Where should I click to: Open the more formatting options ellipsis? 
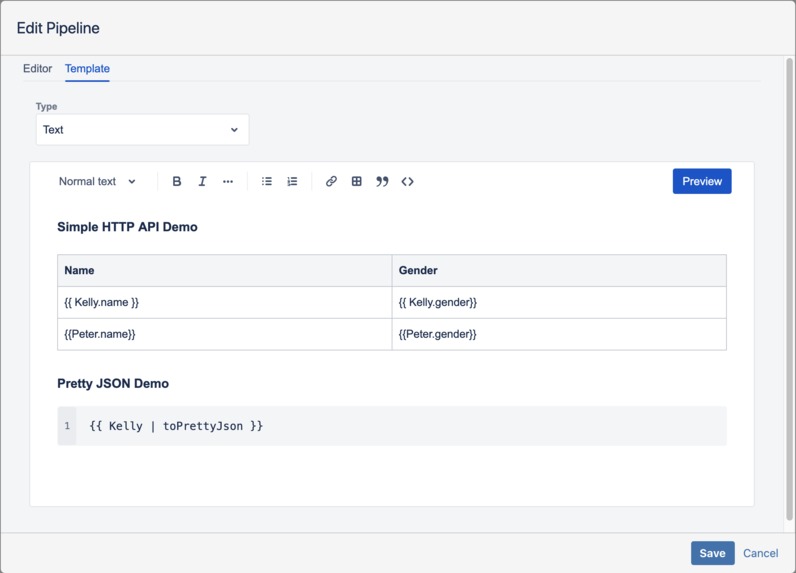[228, 181]
